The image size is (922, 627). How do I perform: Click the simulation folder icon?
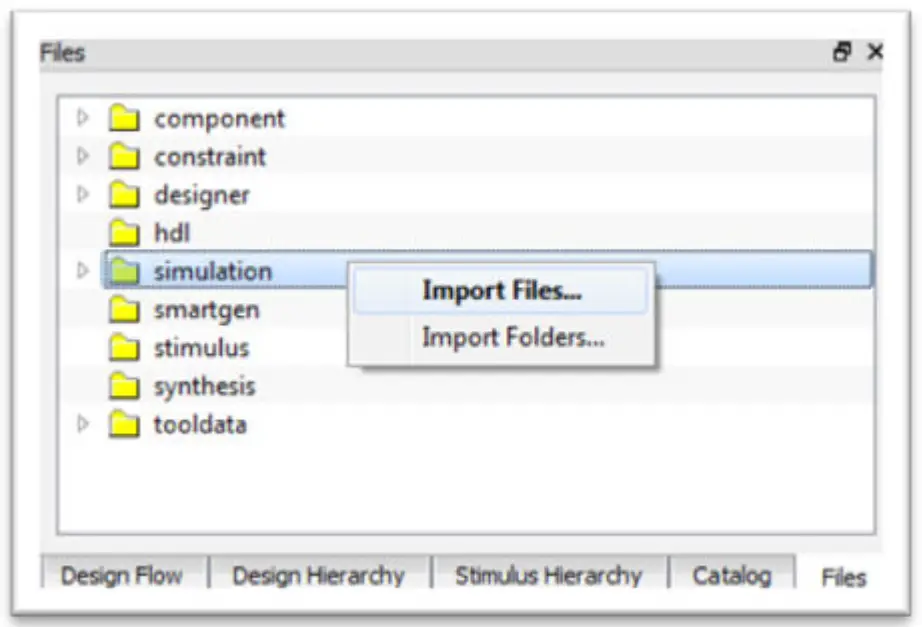(125, 270)
